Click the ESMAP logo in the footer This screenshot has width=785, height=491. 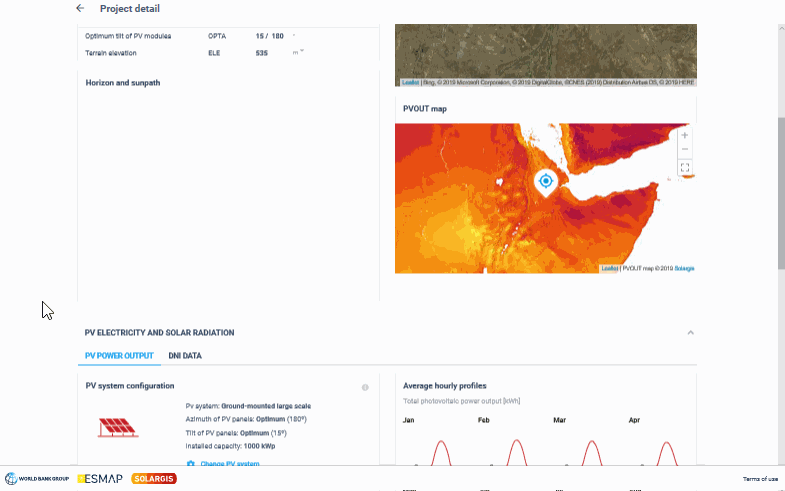100,479
